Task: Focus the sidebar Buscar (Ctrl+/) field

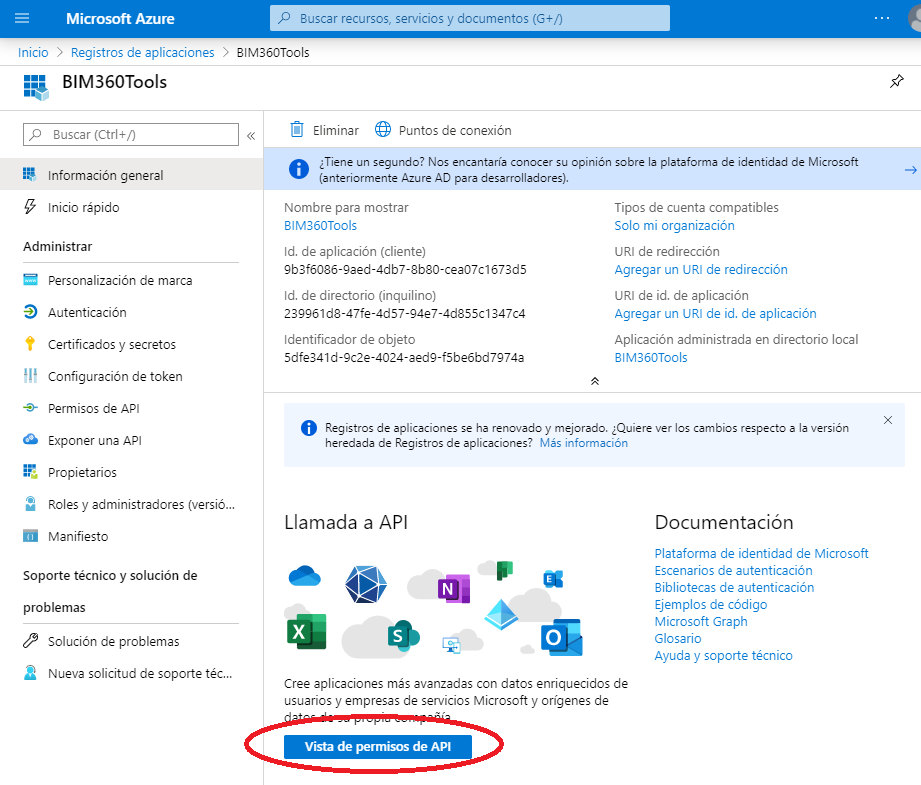Action: pyautogui.click(x=131, y=135)
